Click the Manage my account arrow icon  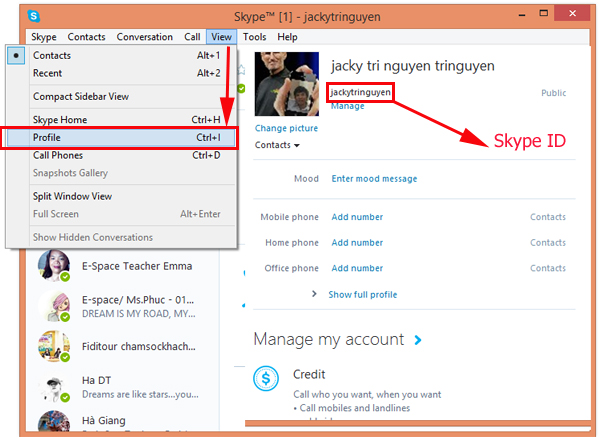[x=417, y=340]
